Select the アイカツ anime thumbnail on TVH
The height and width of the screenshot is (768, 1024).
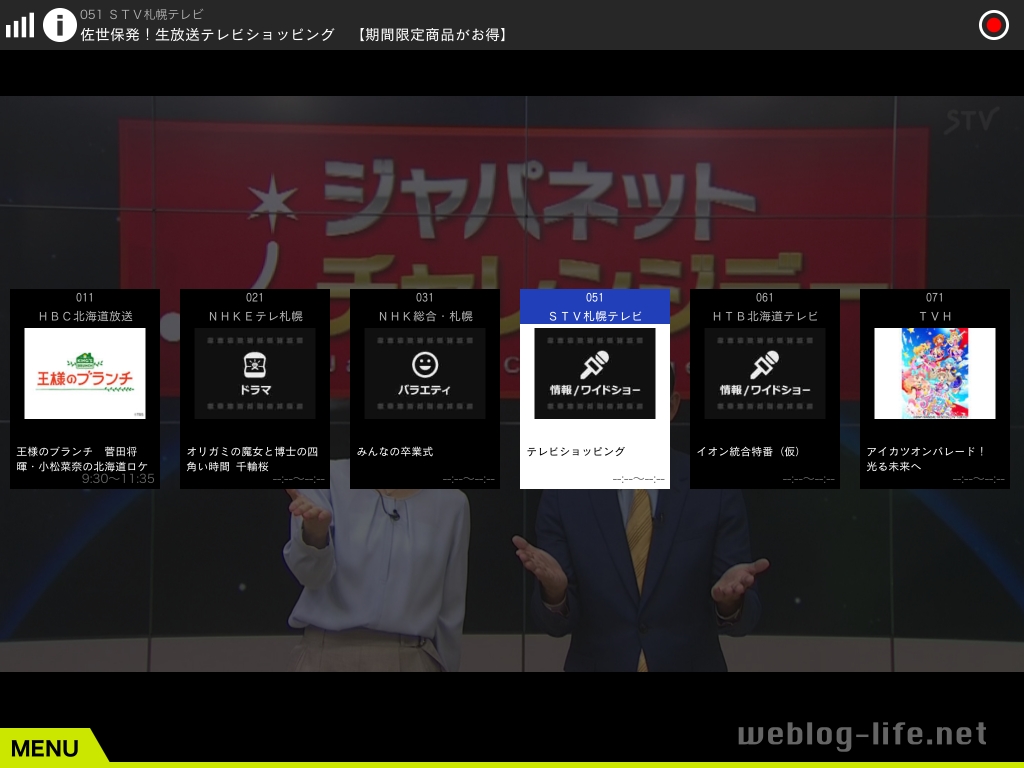point(935,374)
